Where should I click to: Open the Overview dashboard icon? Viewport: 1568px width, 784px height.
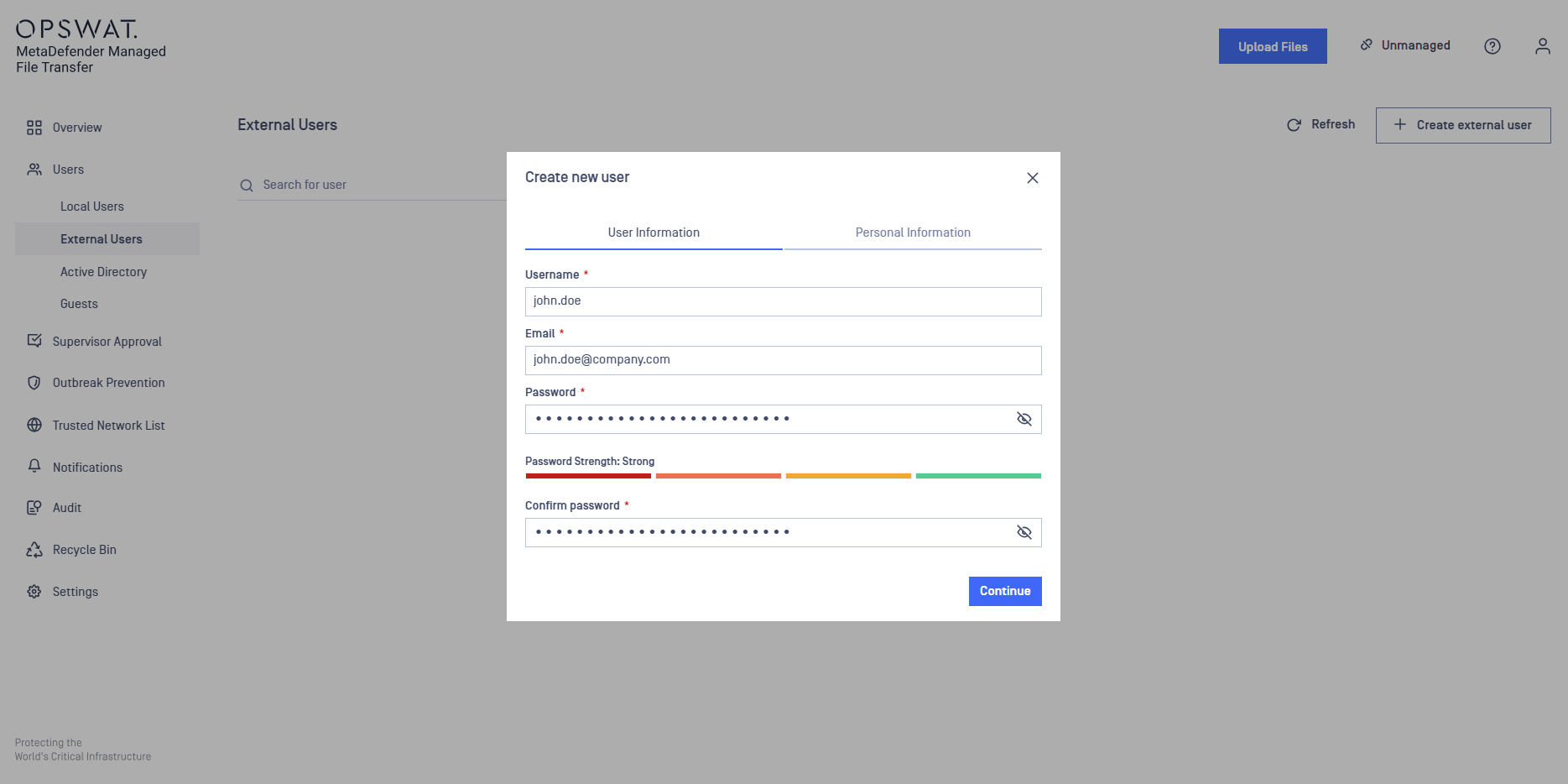point(34,128)
